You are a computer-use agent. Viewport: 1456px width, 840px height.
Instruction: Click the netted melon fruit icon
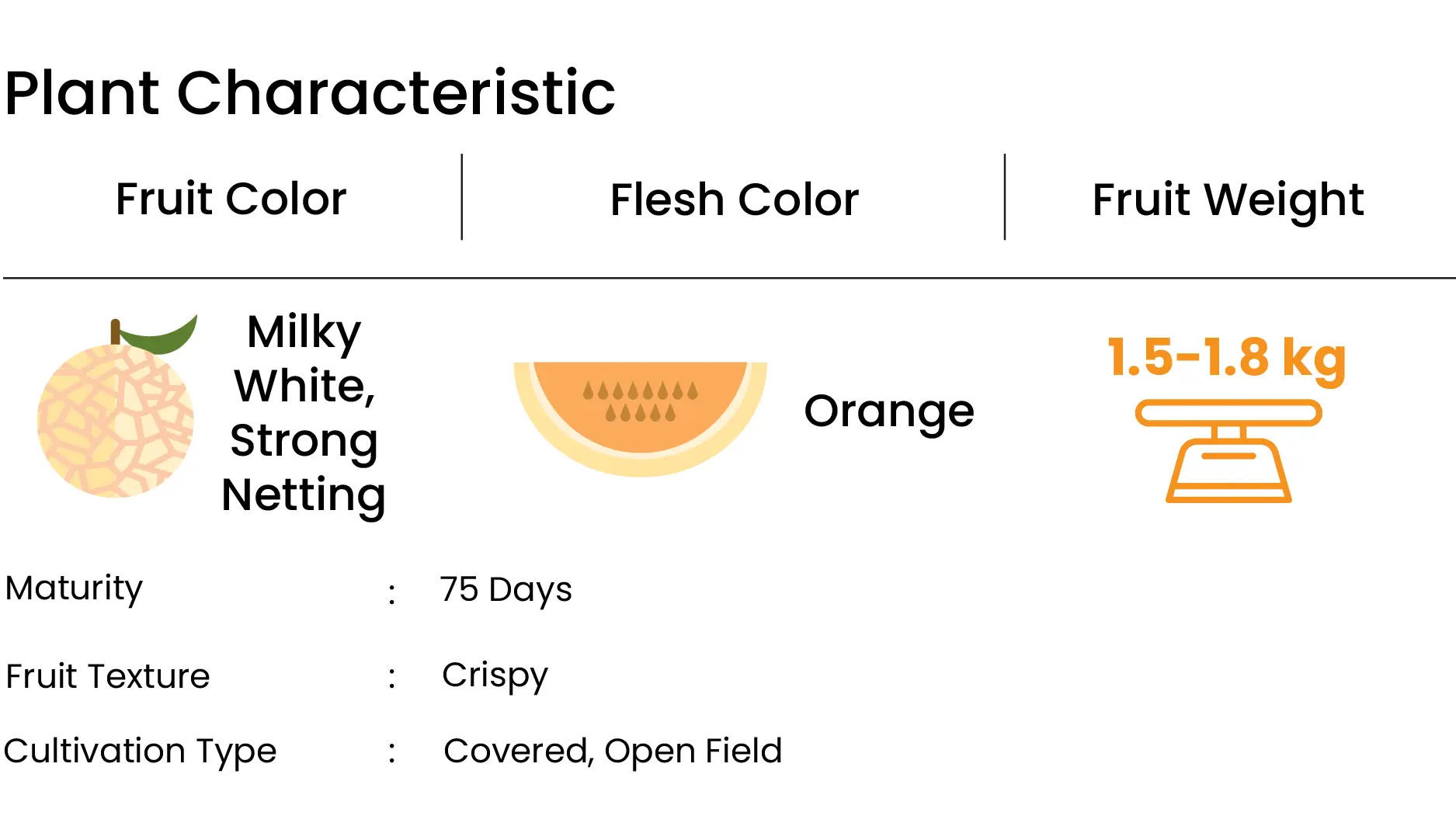[116, 408]
